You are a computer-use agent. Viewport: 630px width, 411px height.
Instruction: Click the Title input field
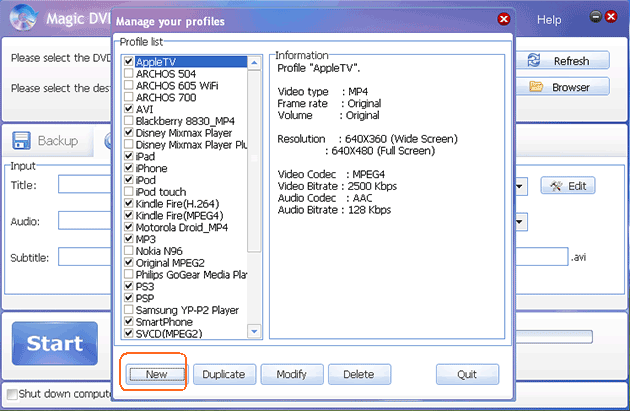[85, 184]
